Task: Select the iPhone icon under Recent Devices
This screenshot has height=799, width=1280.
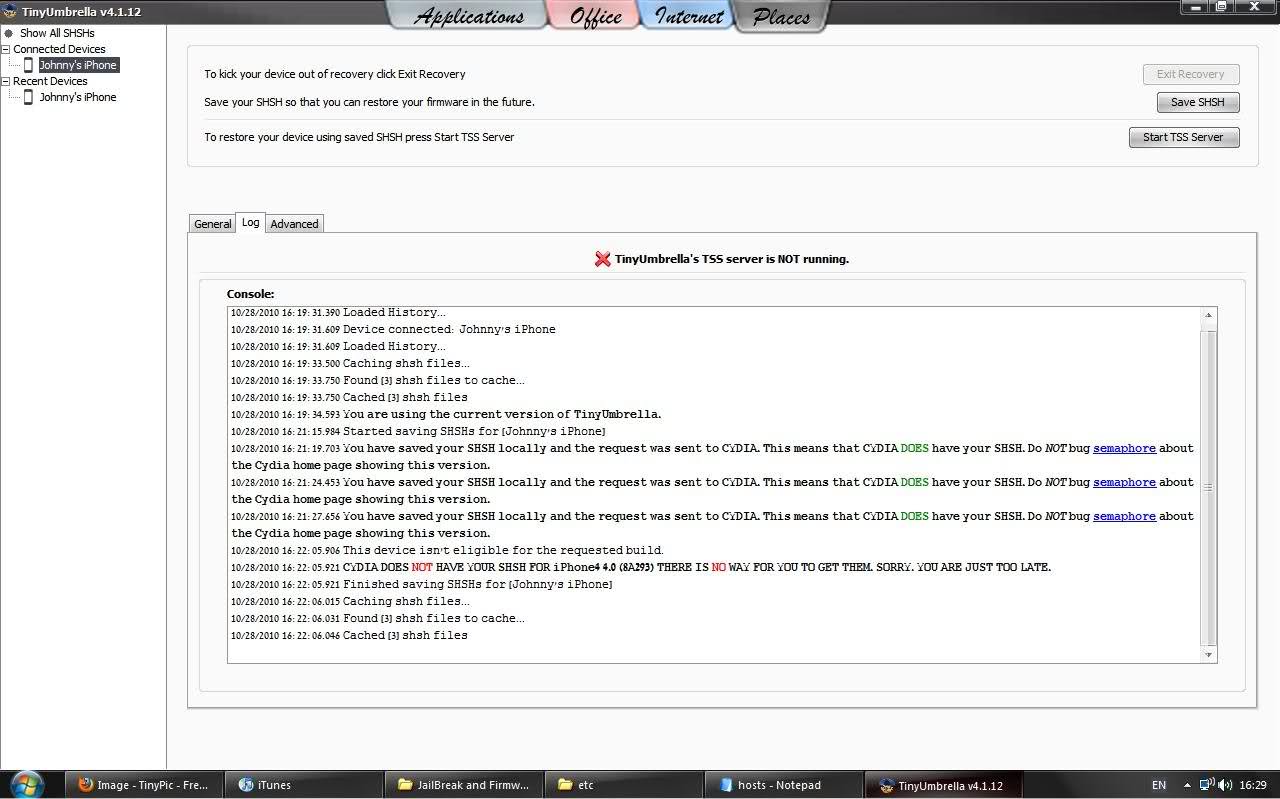Action: pos(28,97)
